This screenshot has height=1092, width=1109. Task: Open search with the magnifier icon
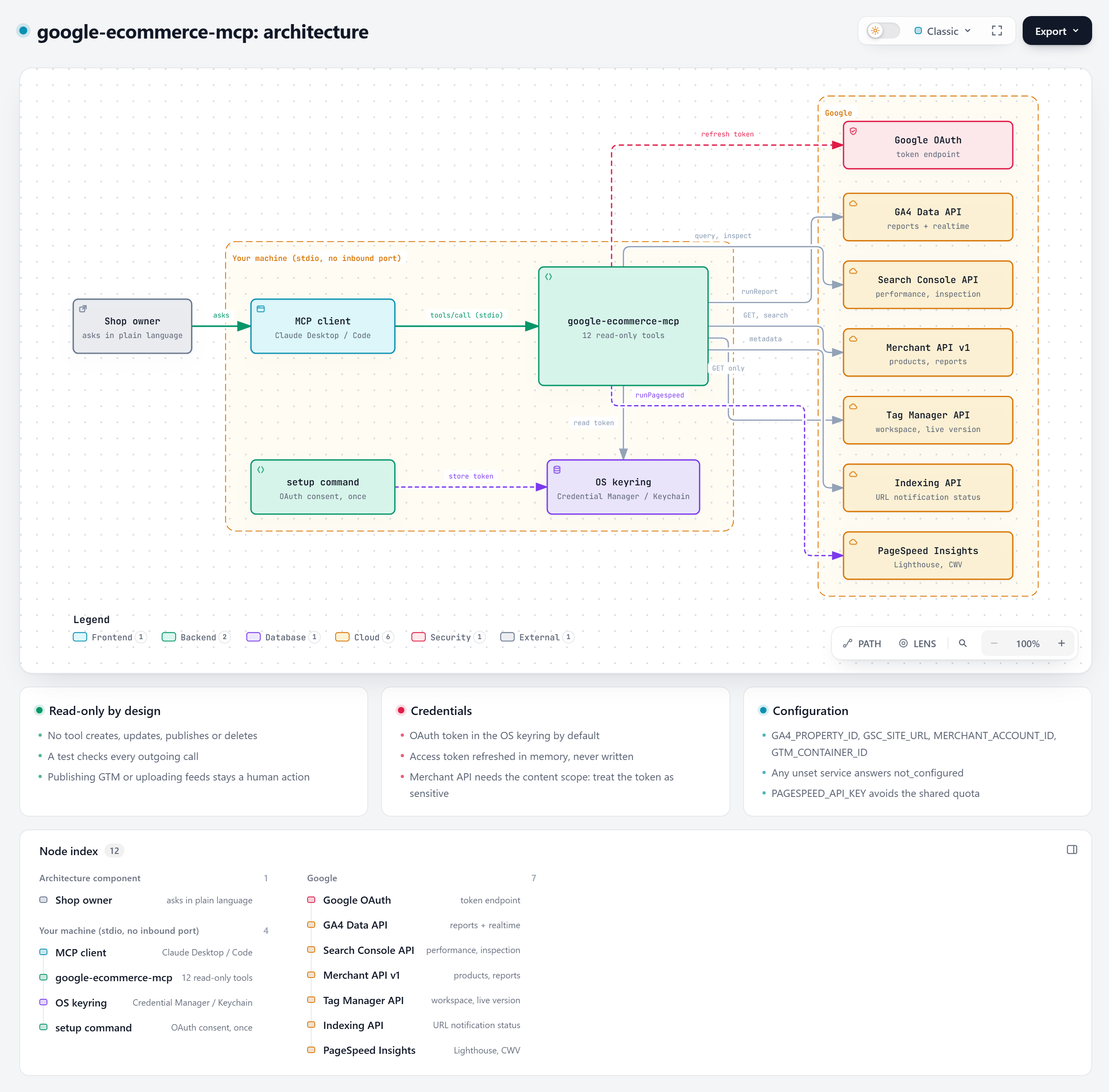click(963, 644)
